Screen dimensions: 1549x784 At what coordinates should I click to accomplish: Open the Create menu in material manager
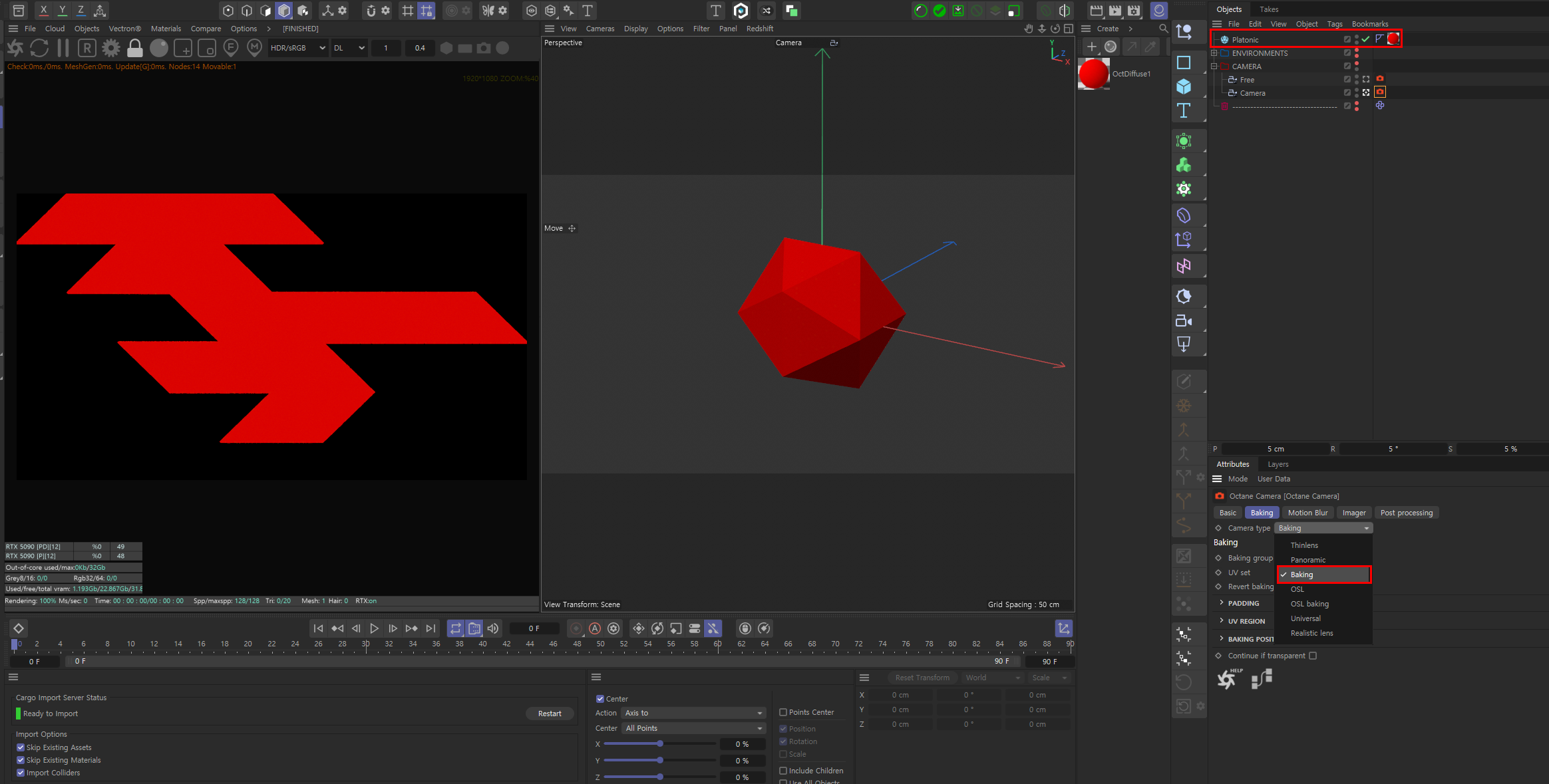1108,29
